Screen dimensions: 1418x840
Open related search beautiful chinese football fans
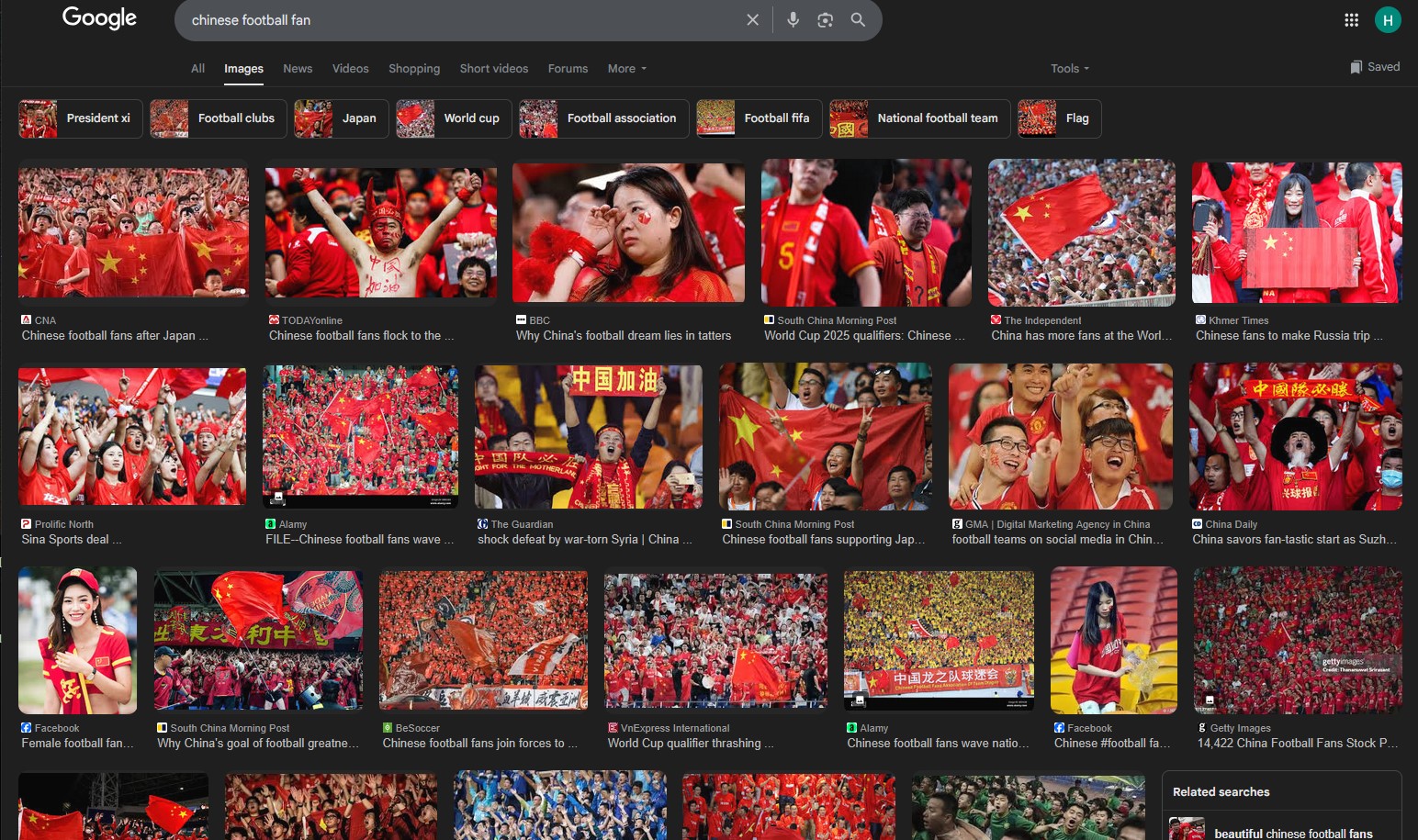pos(1282,828)
